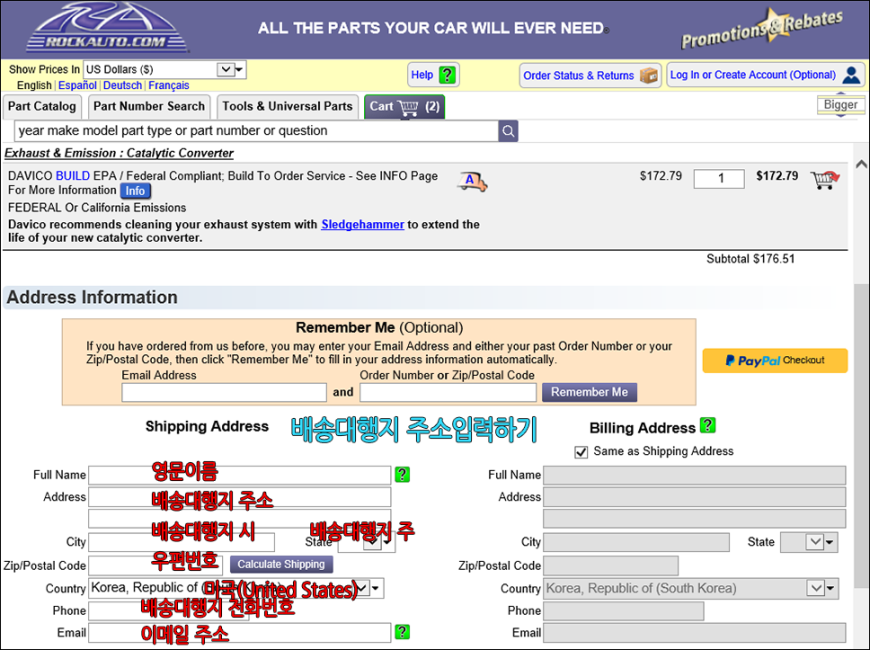Viewport: 870px width, 650px height.
Task: Click the green question mark Help icon
Action: click(447, 74)
